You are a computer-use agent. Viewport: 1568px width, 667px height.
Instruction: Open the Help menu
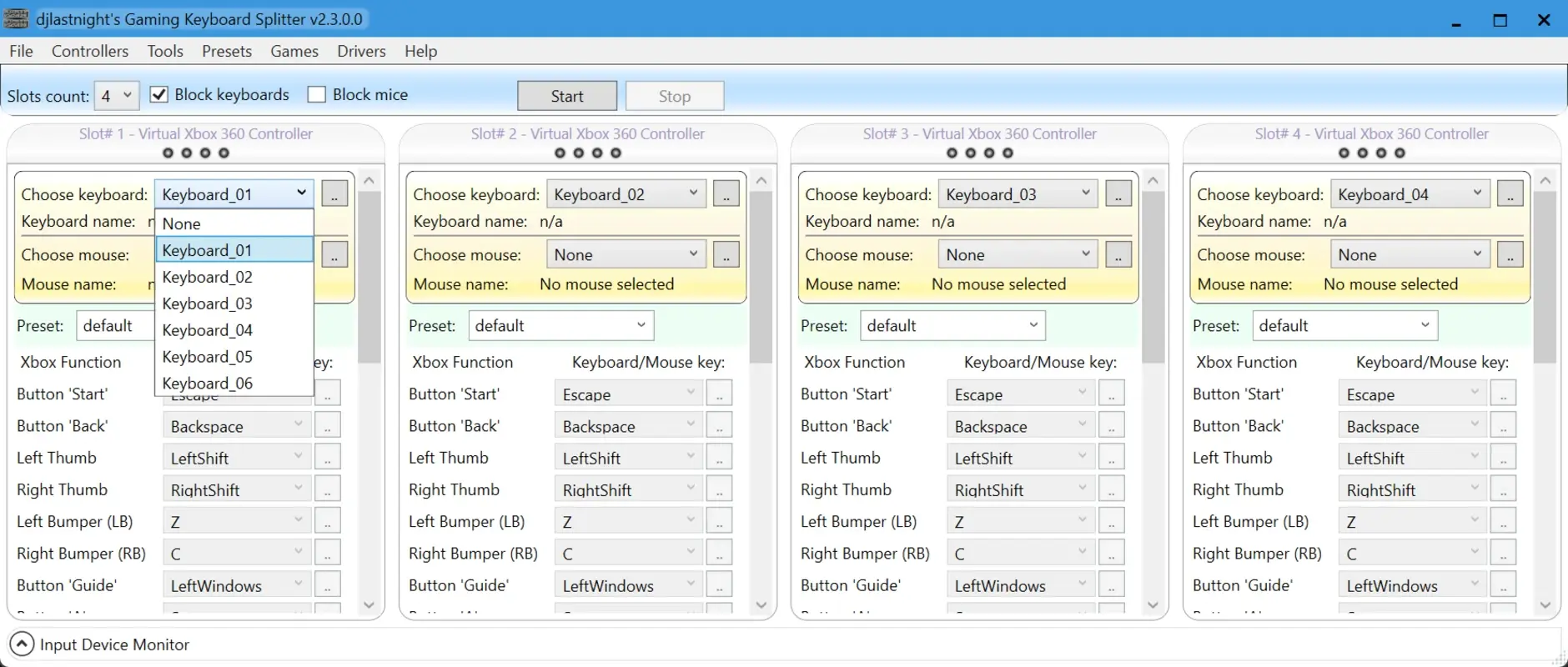pyautogui.click(x=421, y=51)
